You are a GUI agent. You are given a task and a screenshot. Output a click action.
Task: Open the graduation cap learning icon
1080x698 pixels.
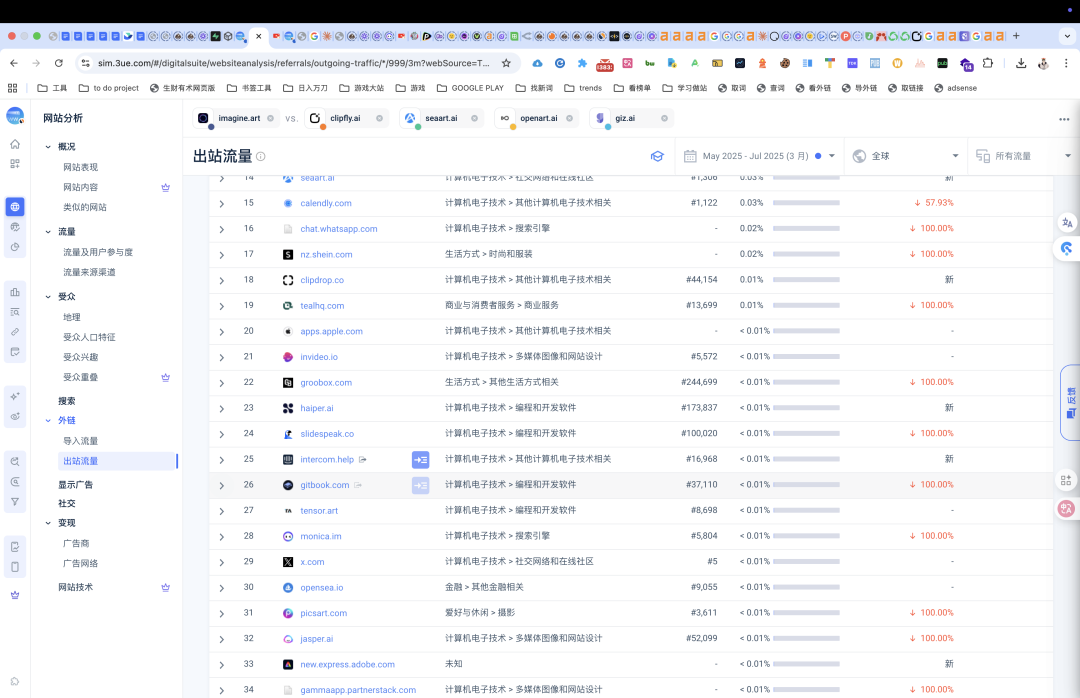point(657,156)
